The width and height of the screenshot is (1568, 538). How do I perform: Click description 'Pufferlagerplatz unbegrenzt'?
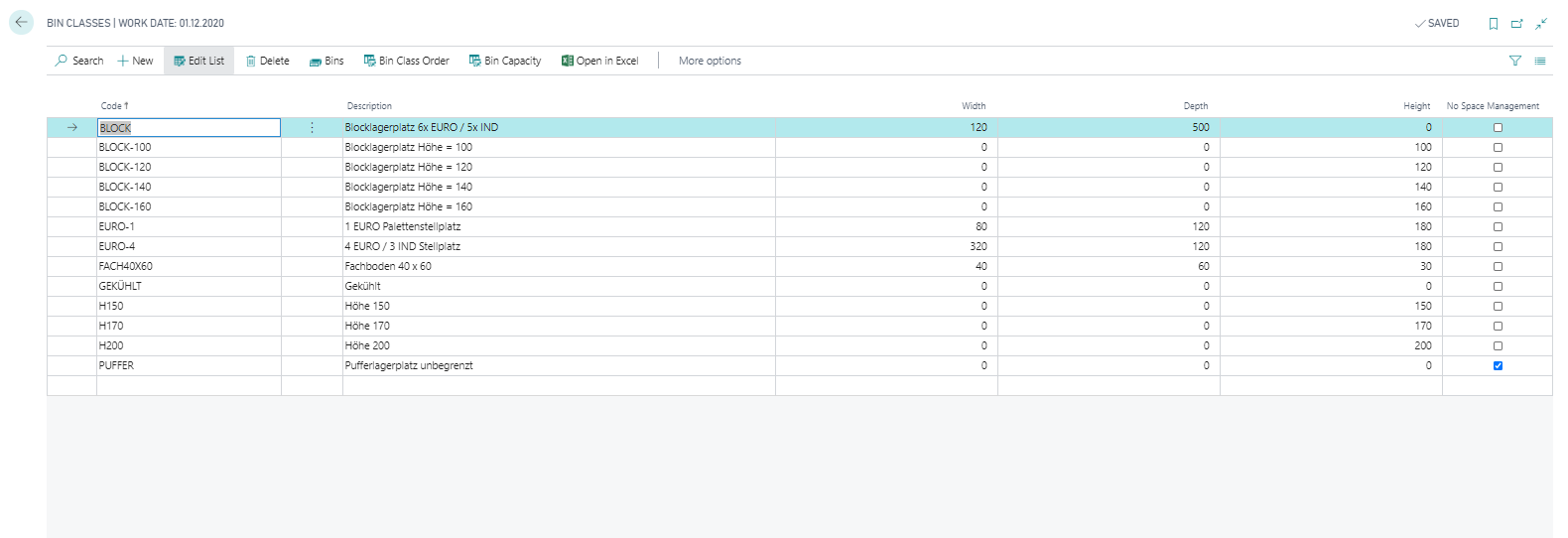tap(409, 365)
